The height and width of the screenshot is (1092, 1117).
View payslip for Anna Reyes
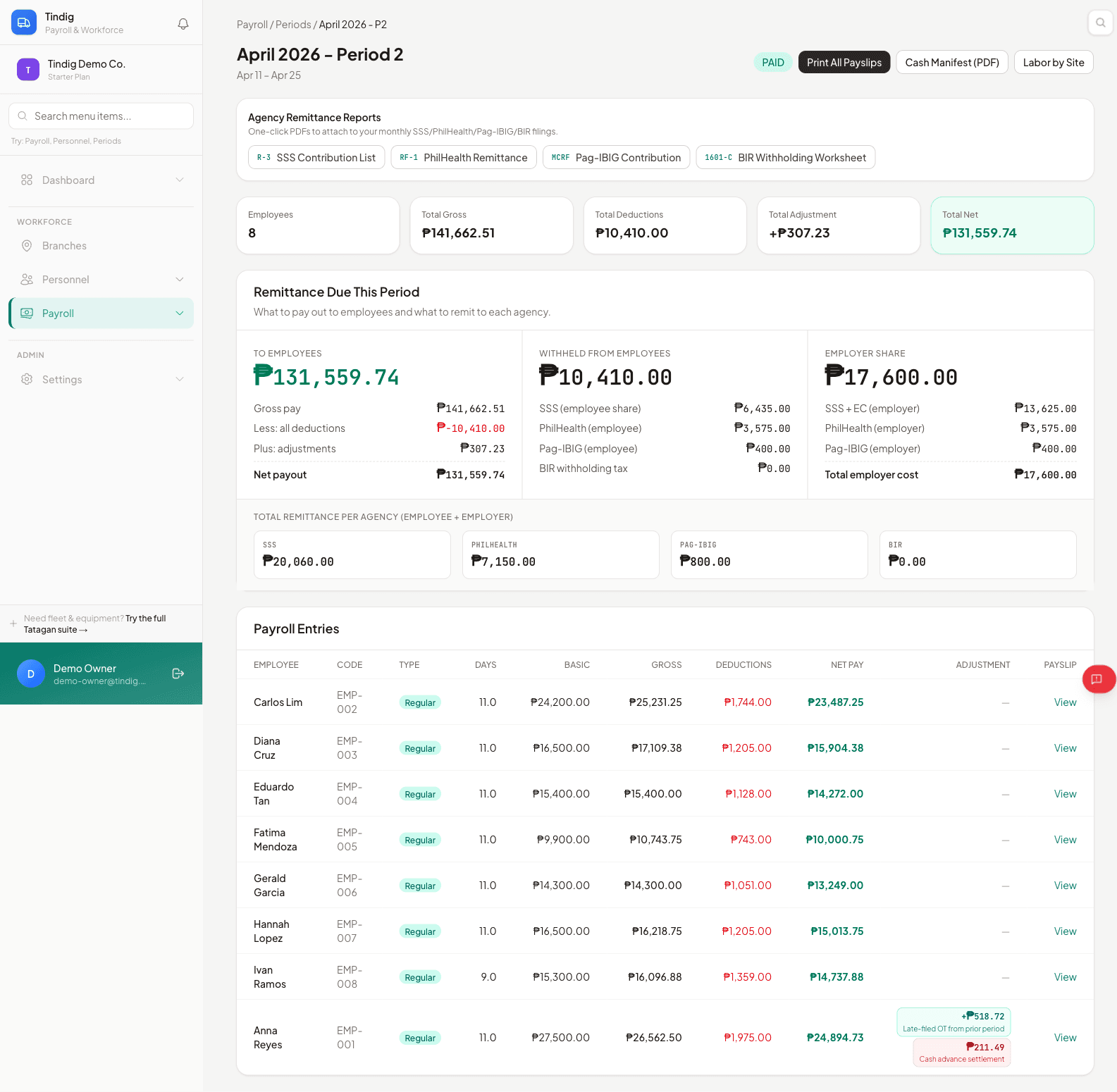click(x=1065, y=1038)
